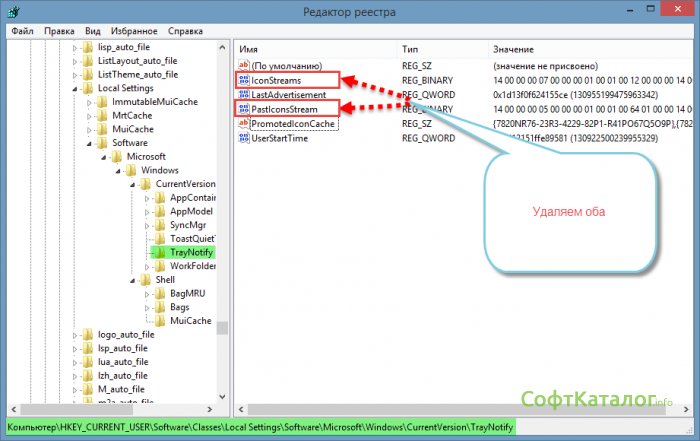This screenshot has width=700, height=441.
Task: Click the Значение column header
Action: click(590, 49)
